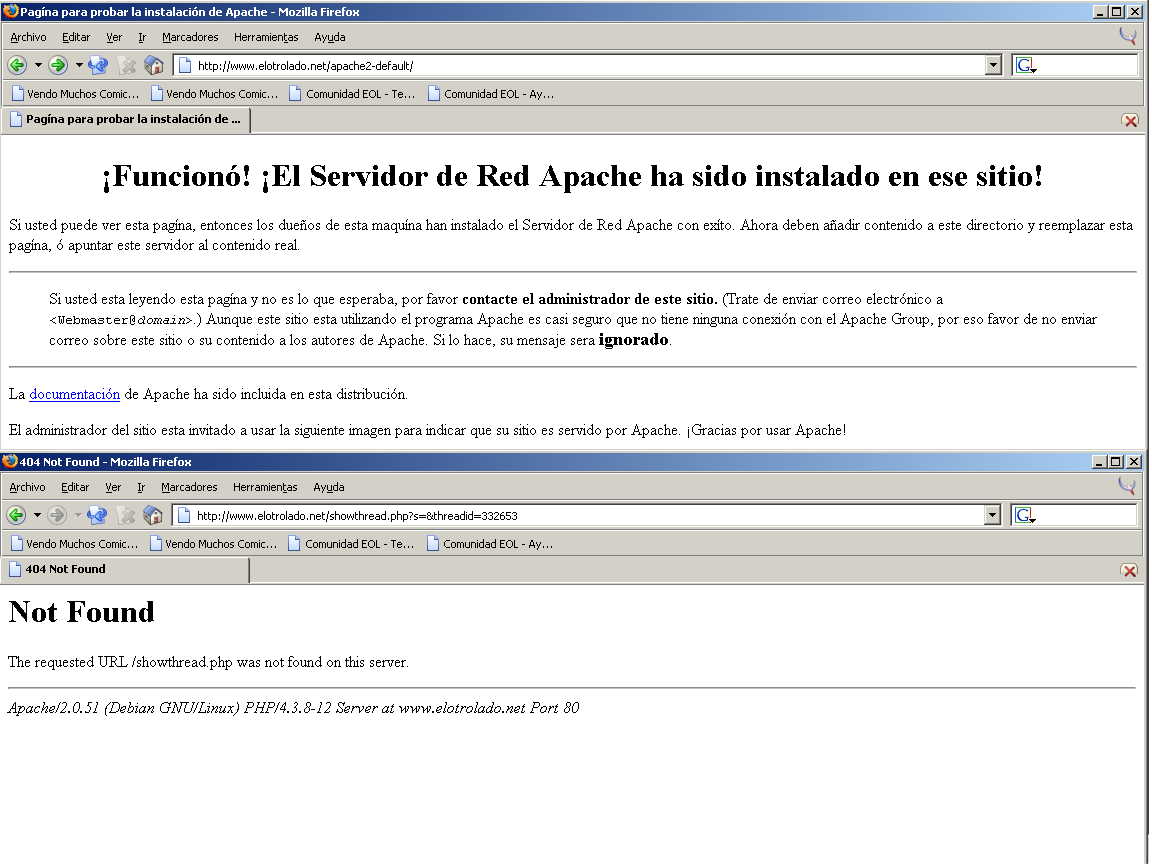Maximize the 404 Not Found Firefox window
The width and height of the screenshot is (1152, 864).
point(1115,461)
